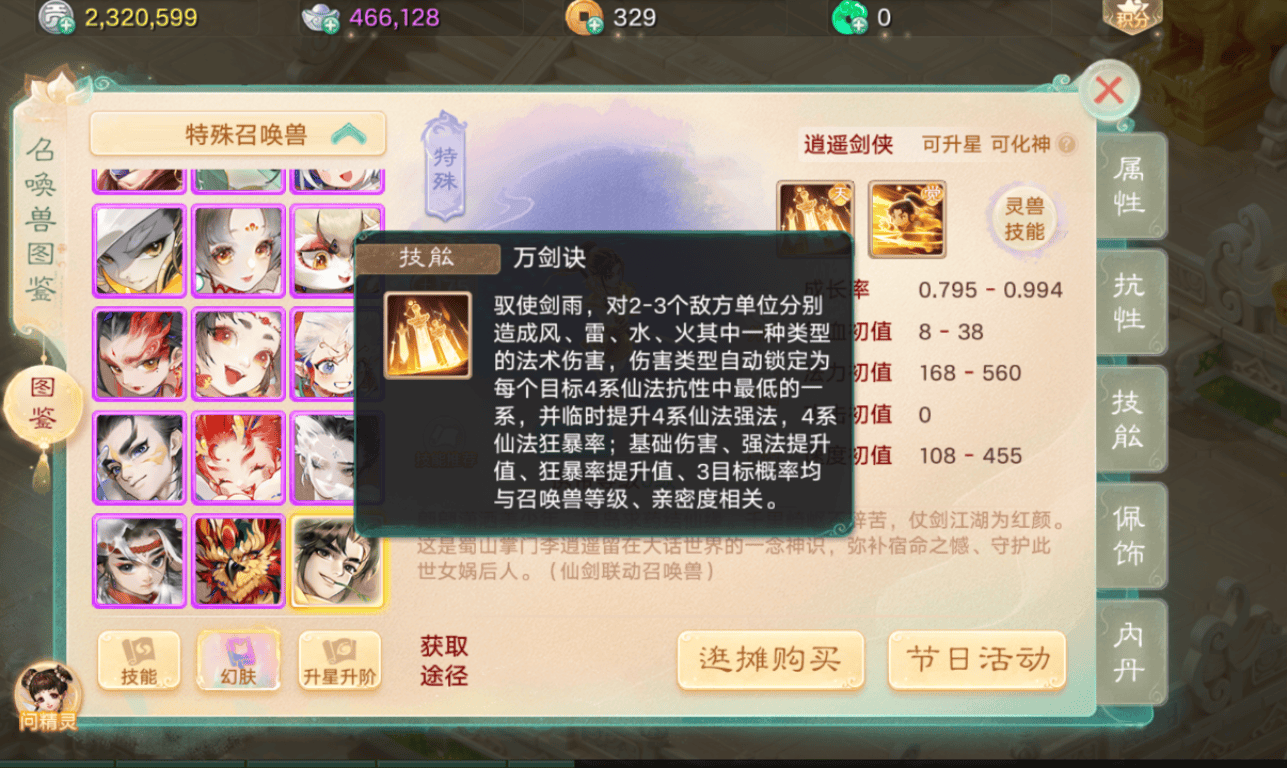Screen dimensions: 1287x768
Task: Switch to the 抗性 side tab
Action: [1131, 304]
